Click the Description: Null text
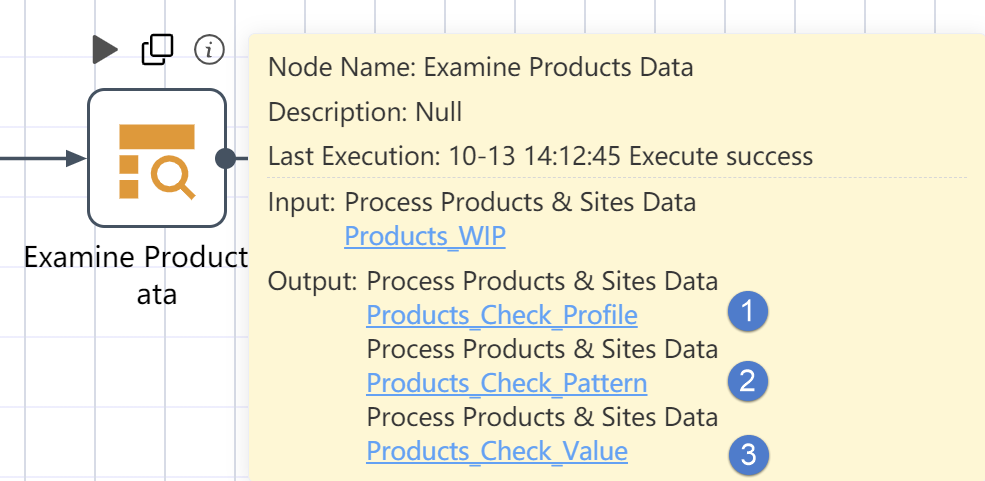The width and height of the screenshot is (985, 481). click(365, 112)
